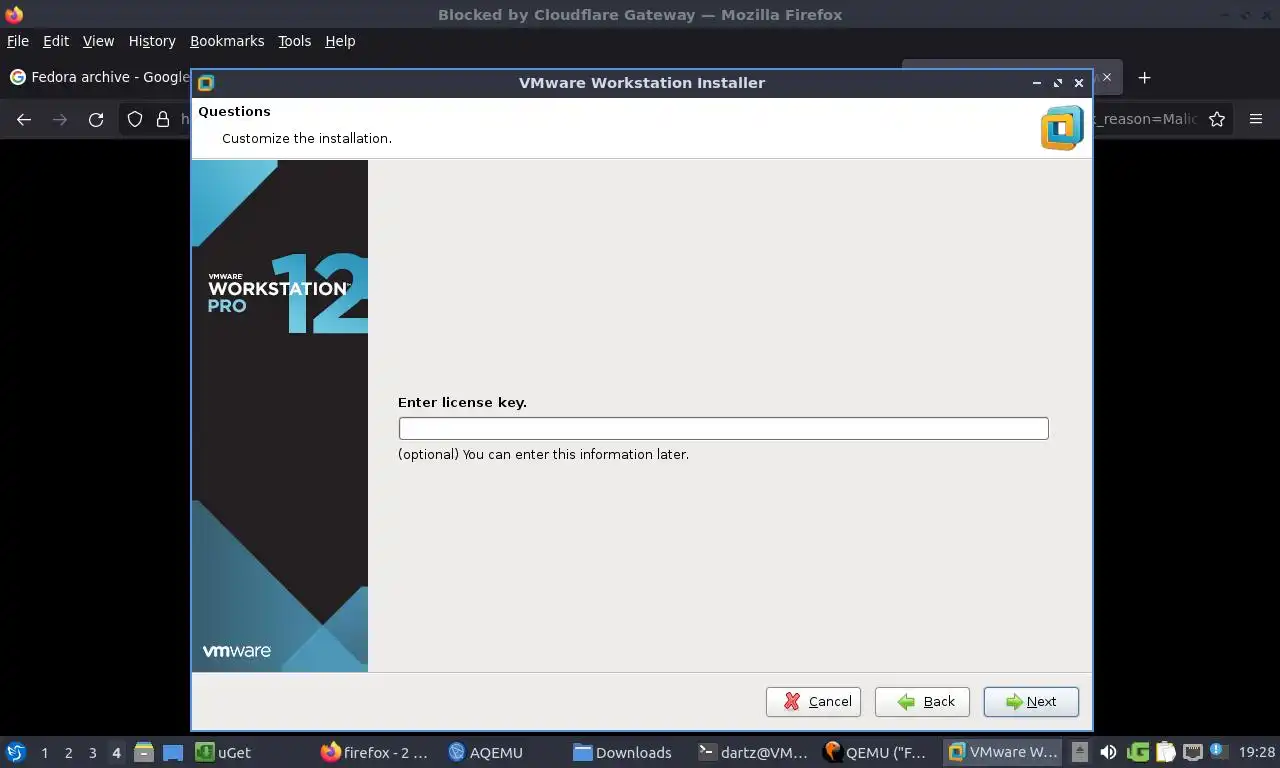Switch to workspace 4
The image size is (1280, 768).
click(116, 753)
